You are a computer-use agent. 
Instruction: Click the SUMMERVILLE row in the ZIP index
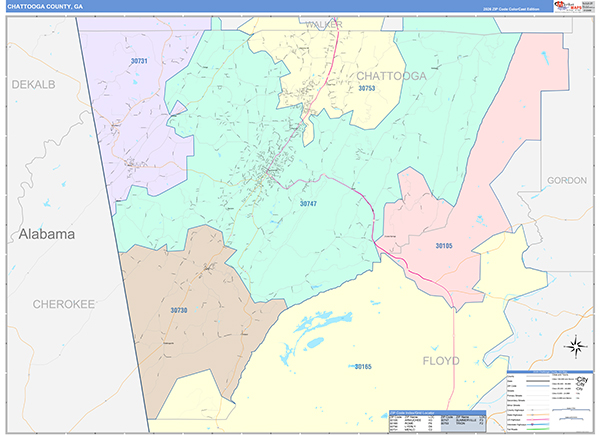[463, 420]
